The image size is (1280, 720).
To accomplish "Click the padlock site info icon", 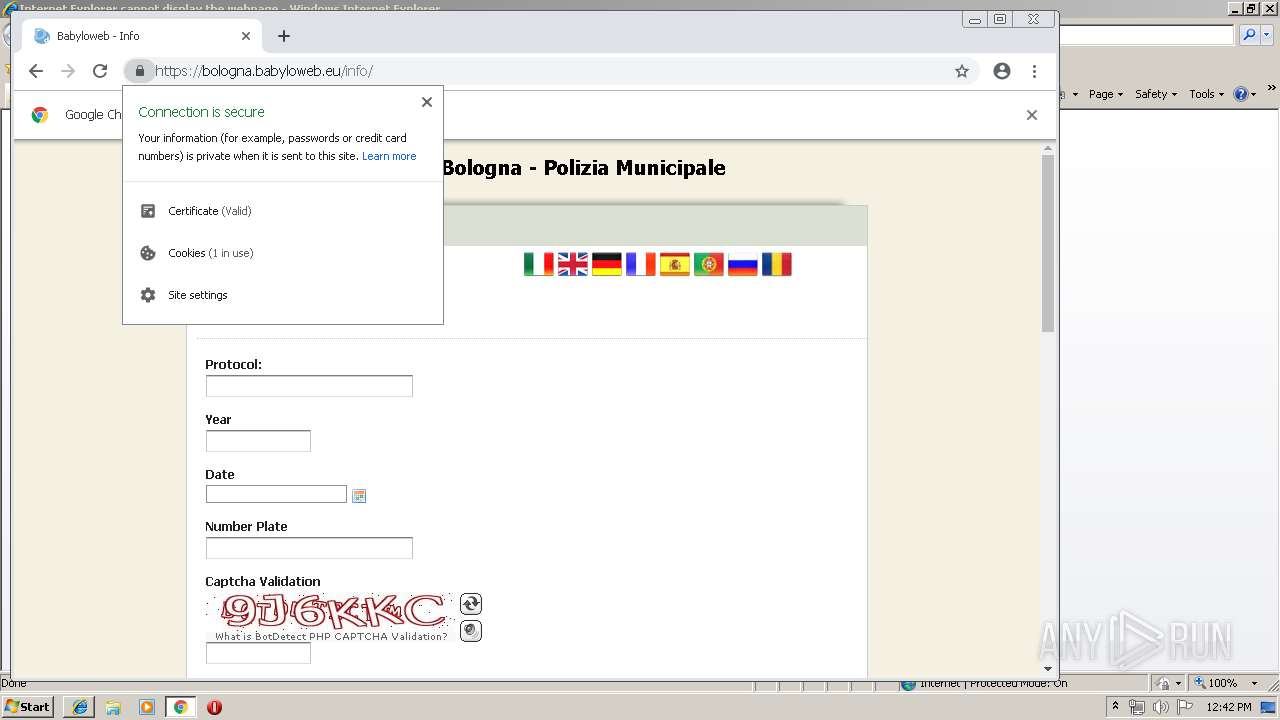I will point(139,71).
